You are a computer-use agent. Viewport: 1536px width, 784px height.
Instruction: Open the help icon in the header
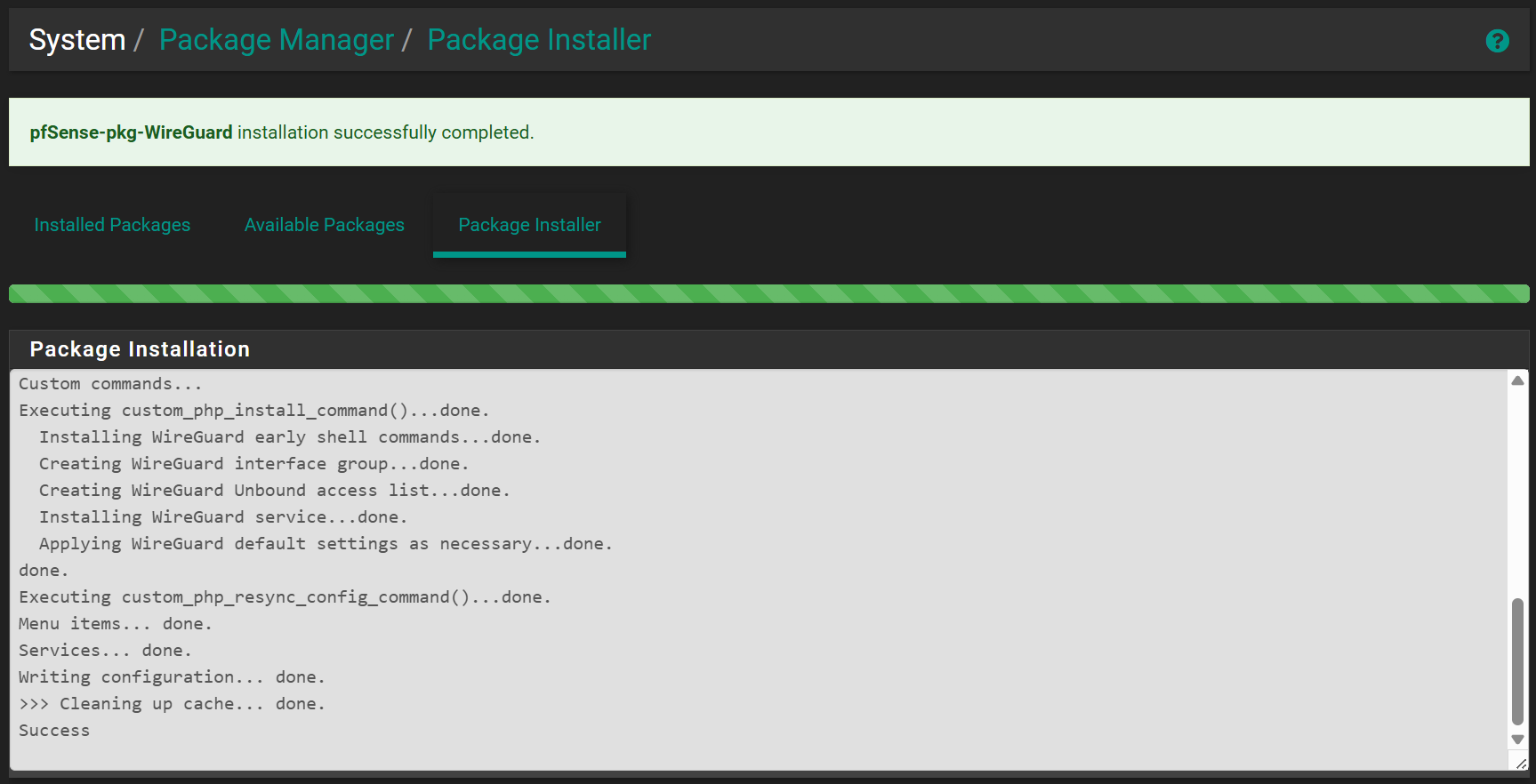1497,41
